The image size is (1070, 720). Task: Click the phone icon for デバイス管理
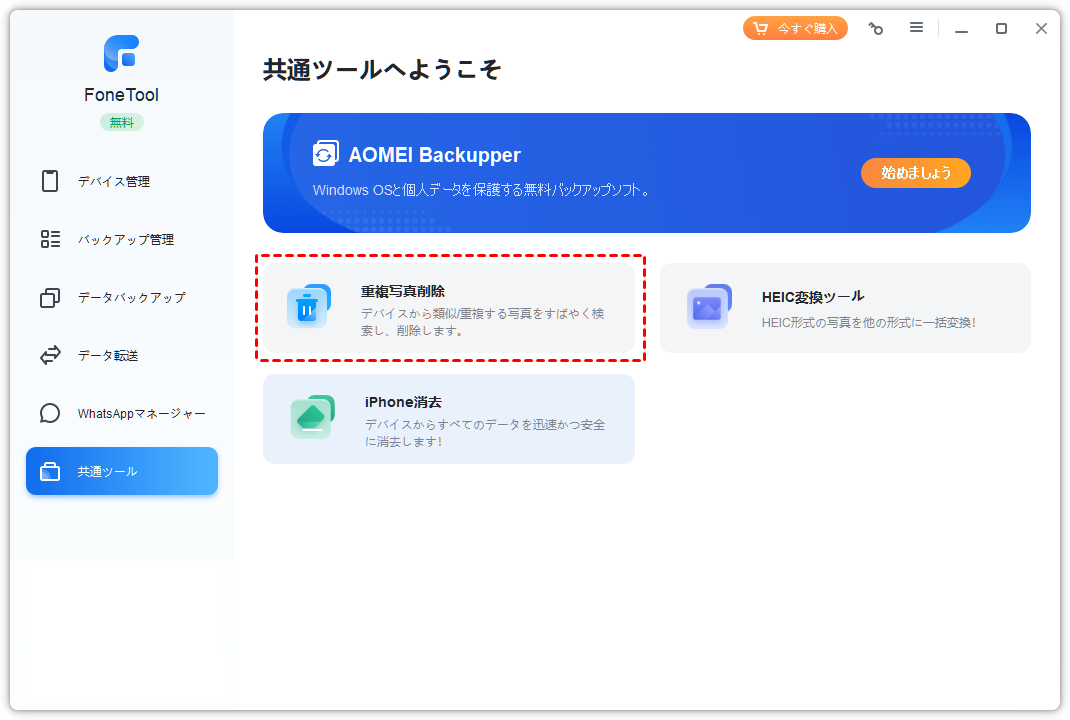[50, 181]
